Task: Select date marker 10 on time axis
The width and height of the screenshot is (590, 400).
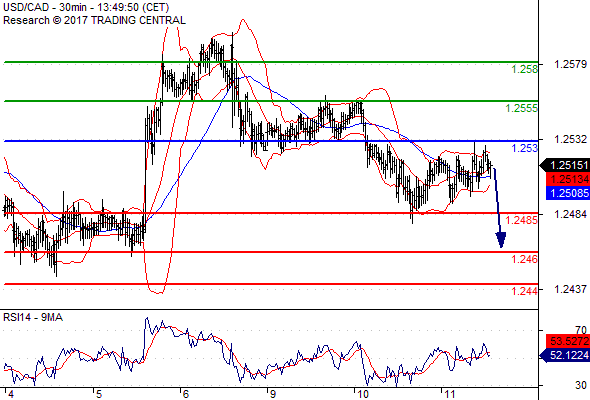Action: tap(363, 394)
